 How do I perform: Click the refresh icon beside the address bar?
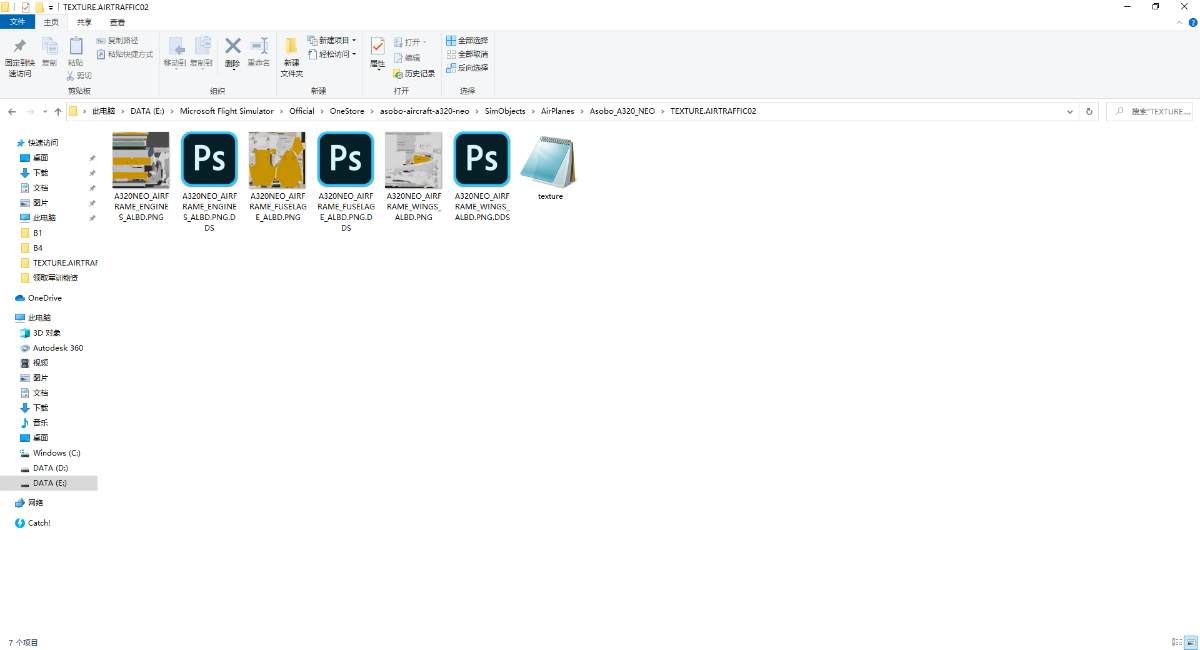pos(1090,111)
